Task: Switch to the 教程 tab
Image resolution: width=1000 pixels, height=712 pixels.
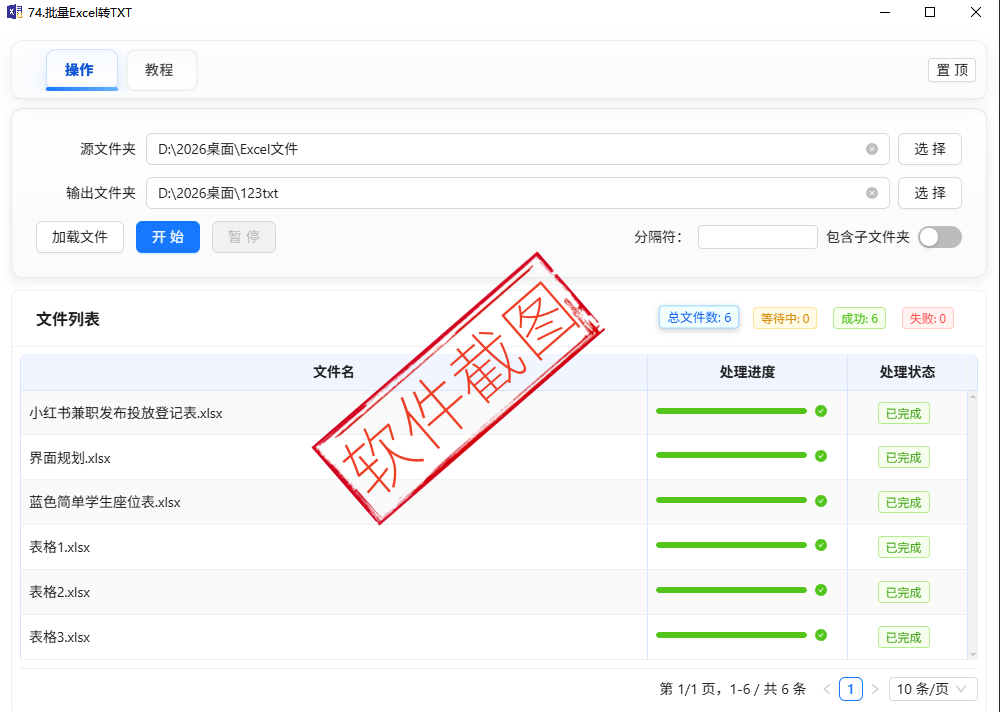Action: tap(160, 70)
